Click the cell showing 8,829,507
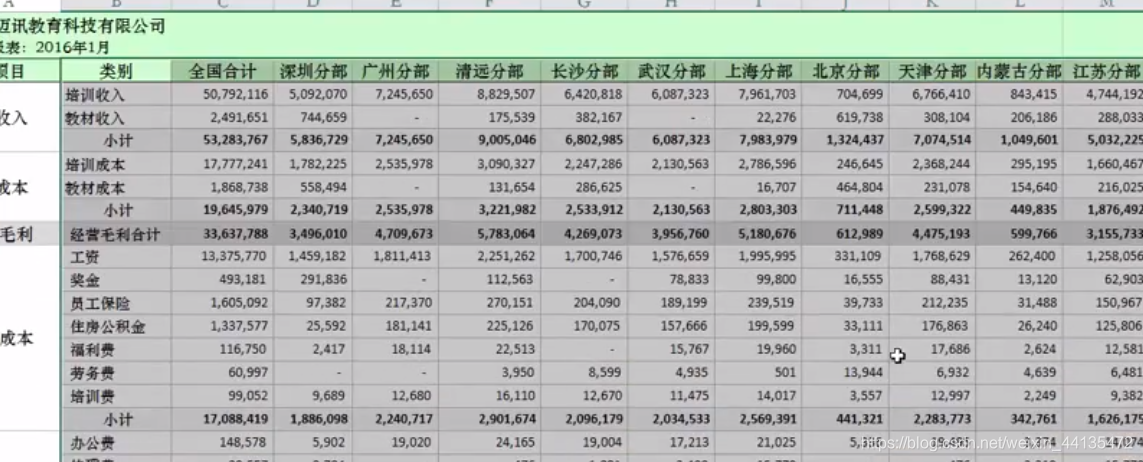Viewport: 1143px width, 462px height. coord(489,95)
